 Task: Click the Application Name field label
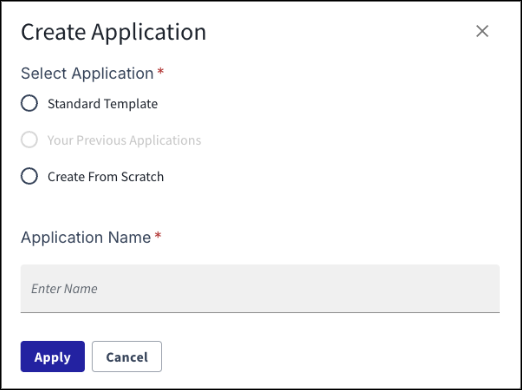[x=86, y=238]
